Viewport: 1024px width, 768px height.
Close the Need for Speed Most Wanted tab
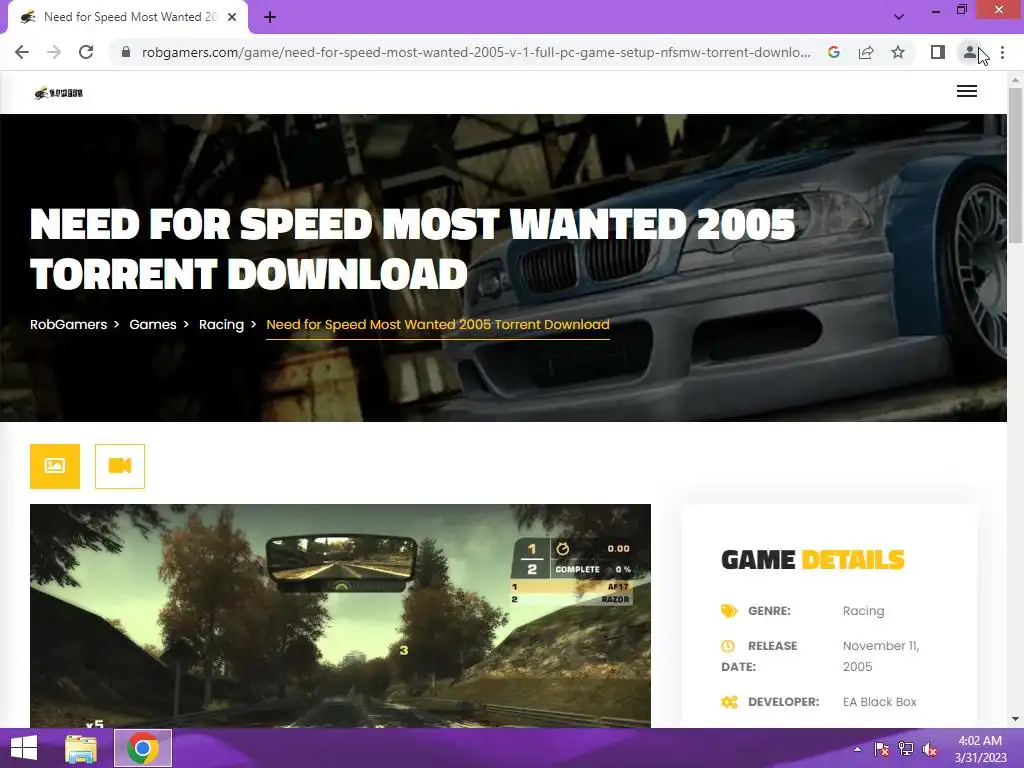(x=232, y=18)
